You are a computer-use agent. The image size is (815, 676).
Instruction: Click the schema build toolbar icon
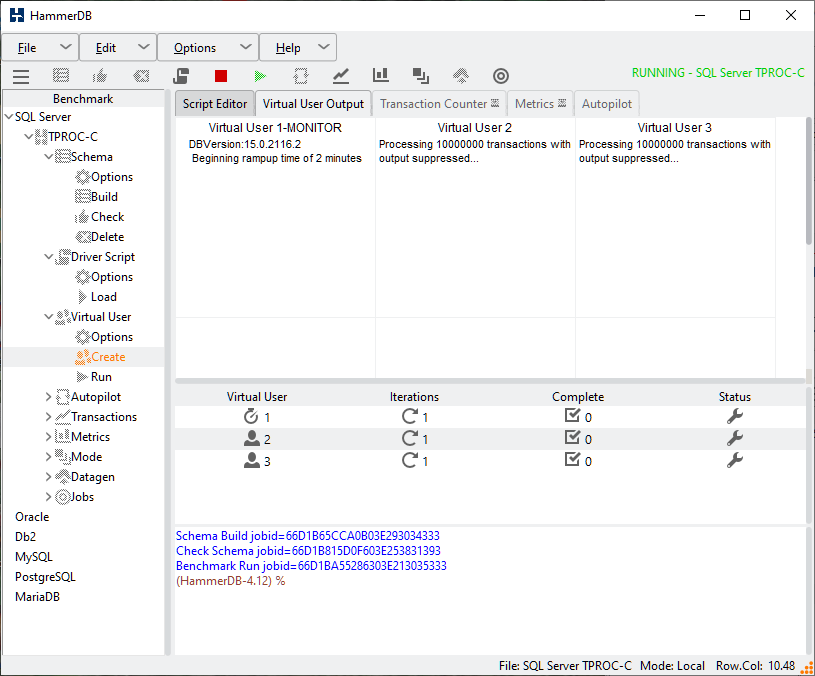pos(61,76)
